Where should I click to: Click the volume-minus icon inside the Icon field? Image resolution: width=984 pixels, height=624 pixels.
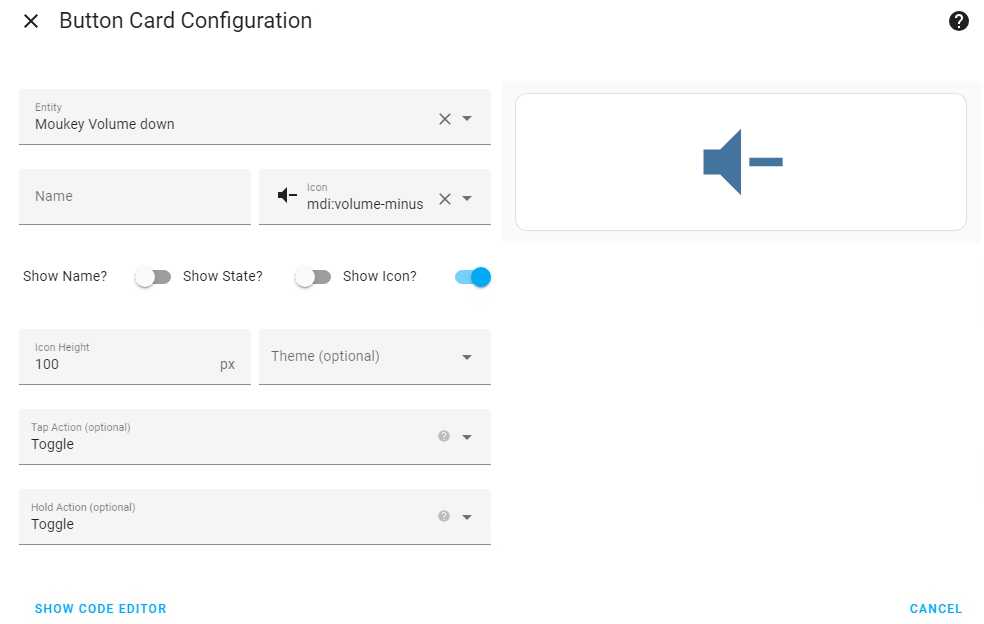pyautogui.click(x=288, y=196)
